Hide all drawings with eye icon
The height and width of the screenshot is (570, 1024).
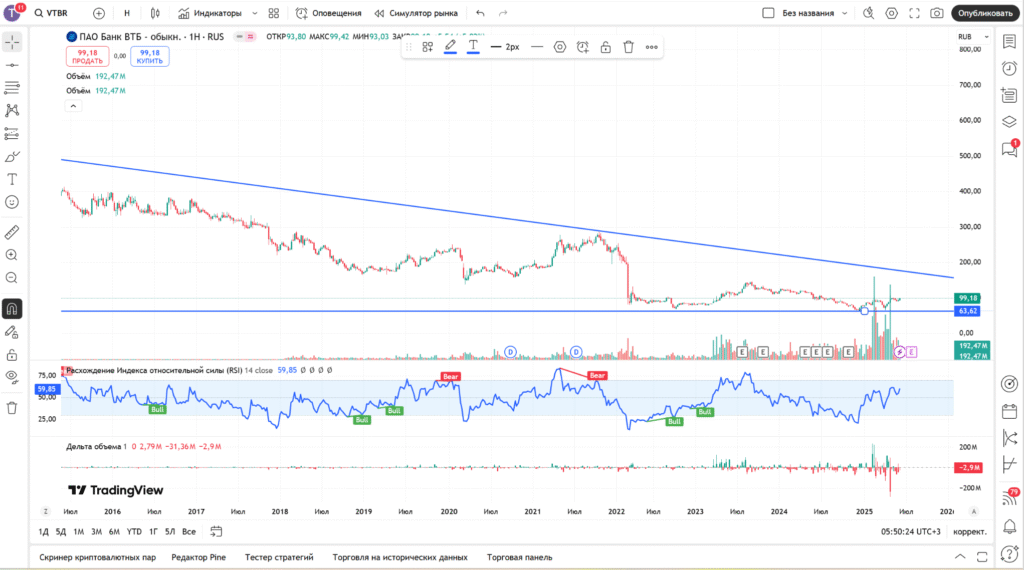[x=12, y=376]
